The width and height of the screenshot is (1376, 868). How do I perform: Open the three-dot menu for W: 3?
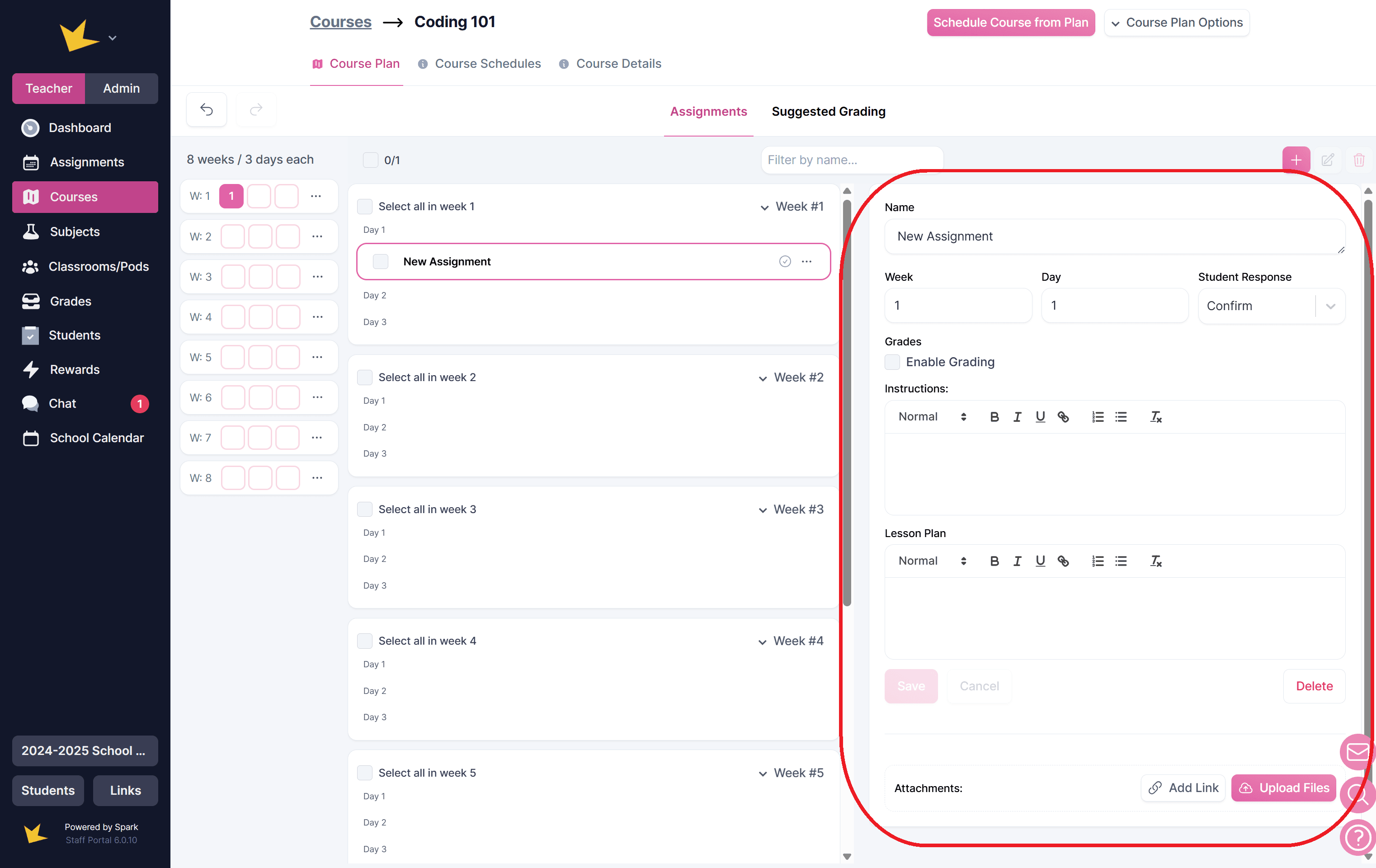coord(317,277)
